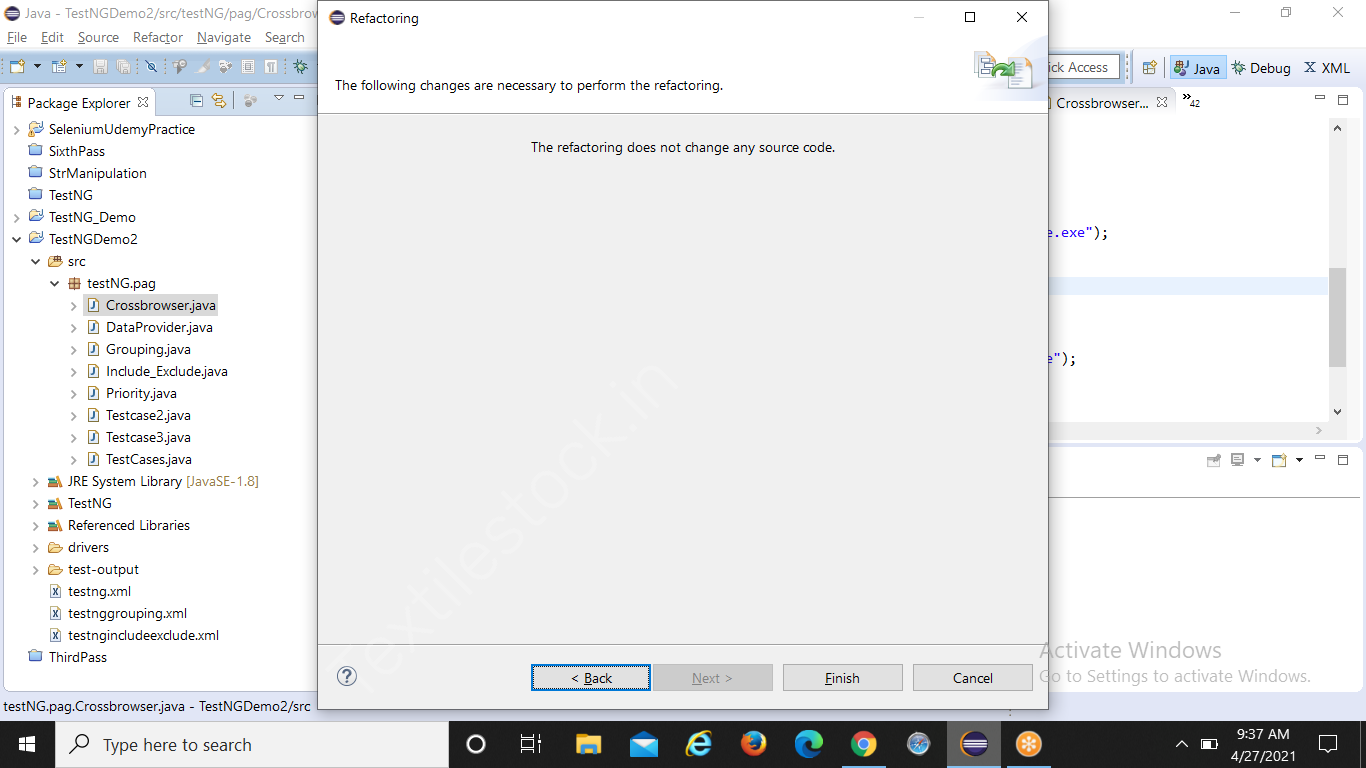
Task: Close the Package Explorer tab
Action: pyautogui.click(x=143, y=102)
